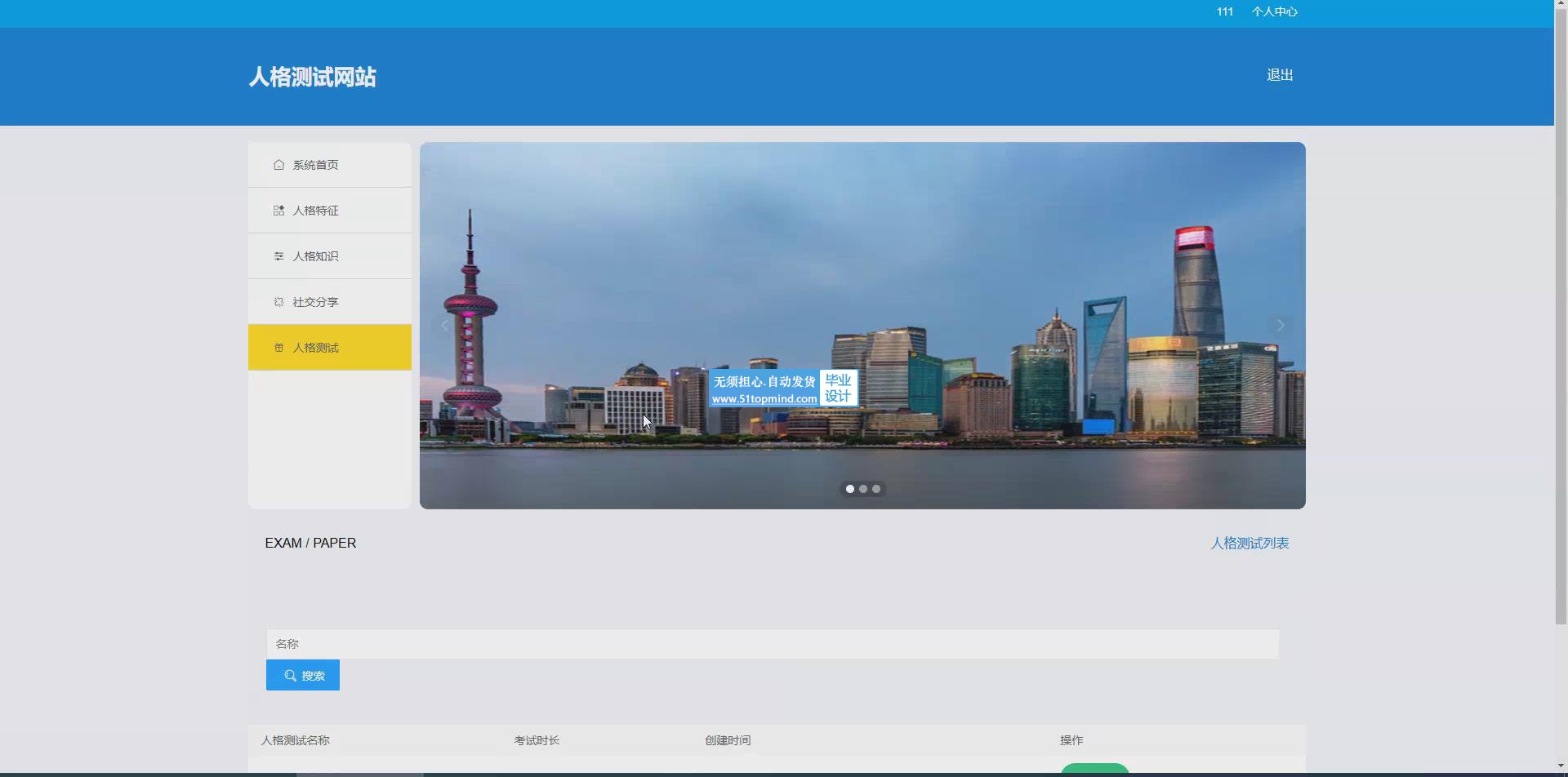Select the first carousel indicator dot
This screenshot has height=777, width=1568.
pos(850,489)
